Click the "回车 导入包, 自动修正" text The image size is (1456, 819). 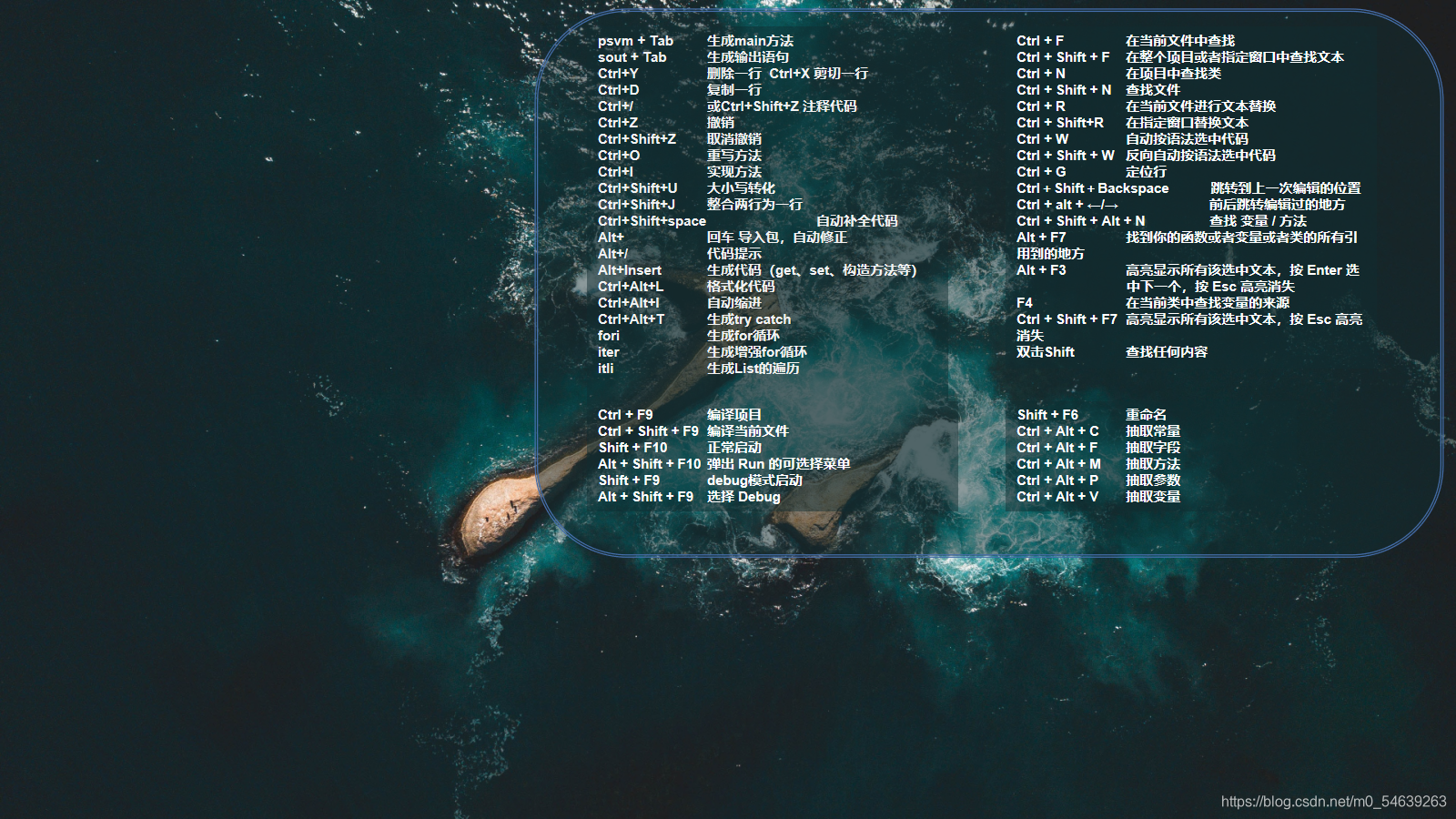click(777, 238)
